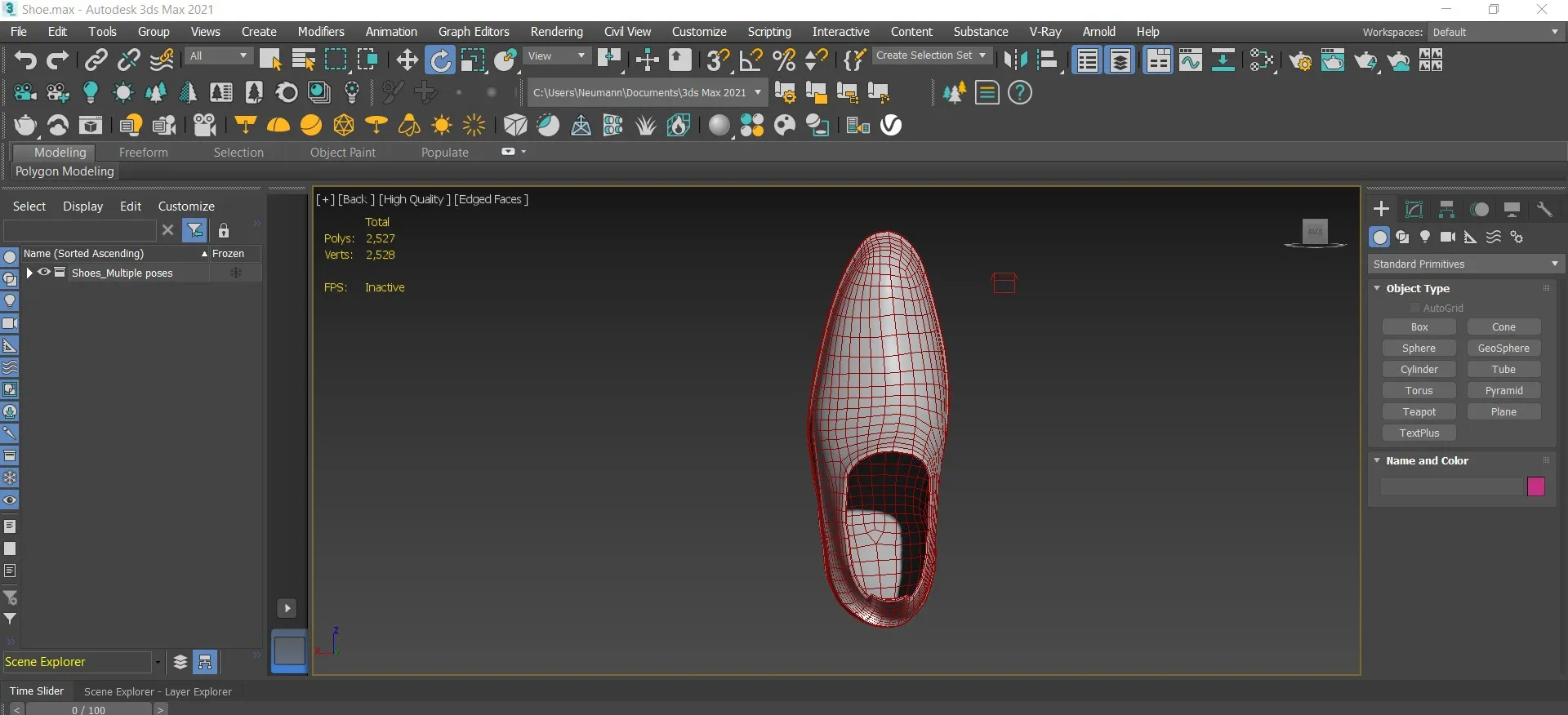Image resolution: width=1568 pixels, height=715 pixels.
Task: Click the TextPlus button
Action: point(1419,433)
